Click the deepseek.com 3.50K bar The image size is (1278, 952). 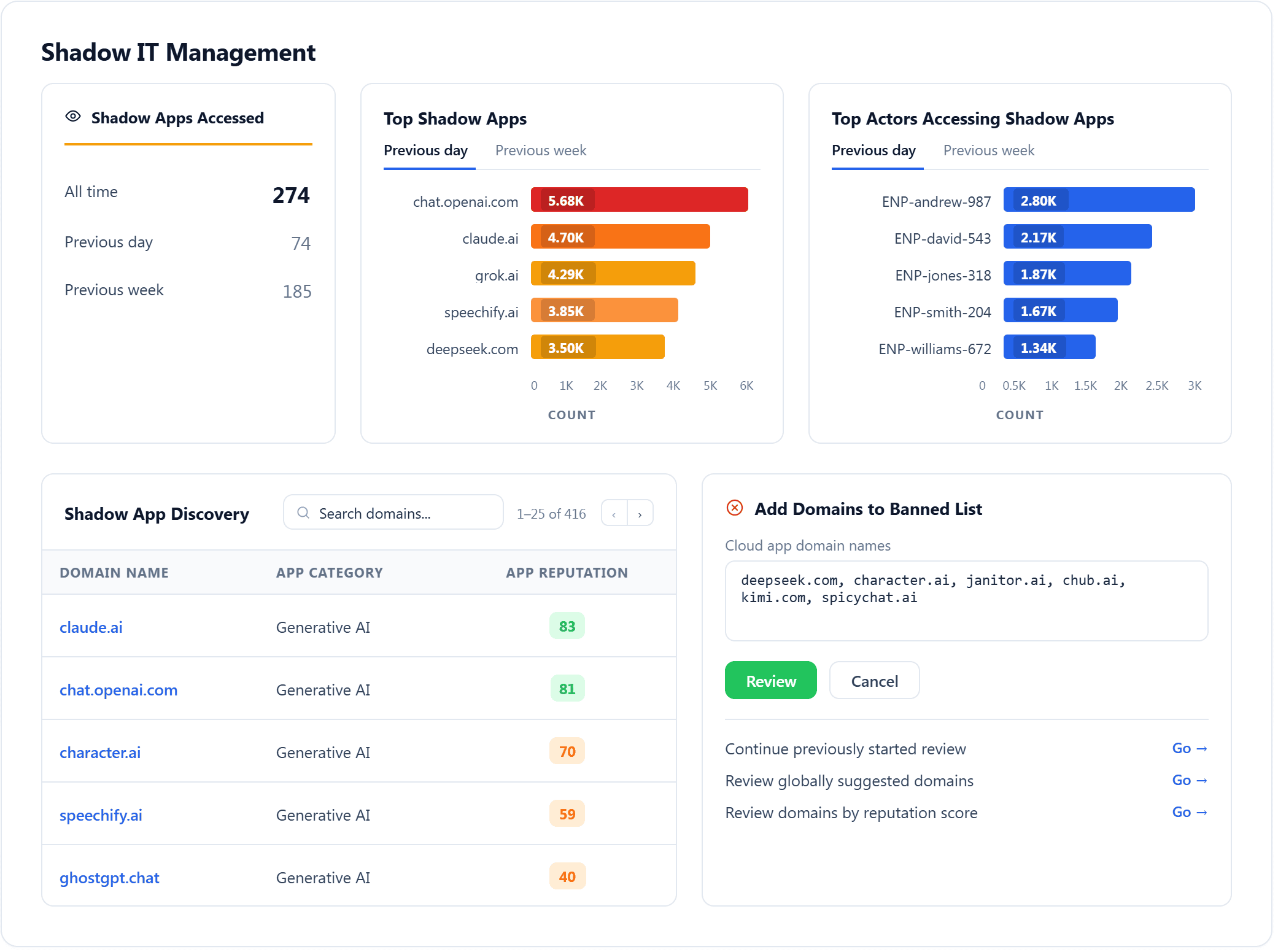tap(598, 347)
